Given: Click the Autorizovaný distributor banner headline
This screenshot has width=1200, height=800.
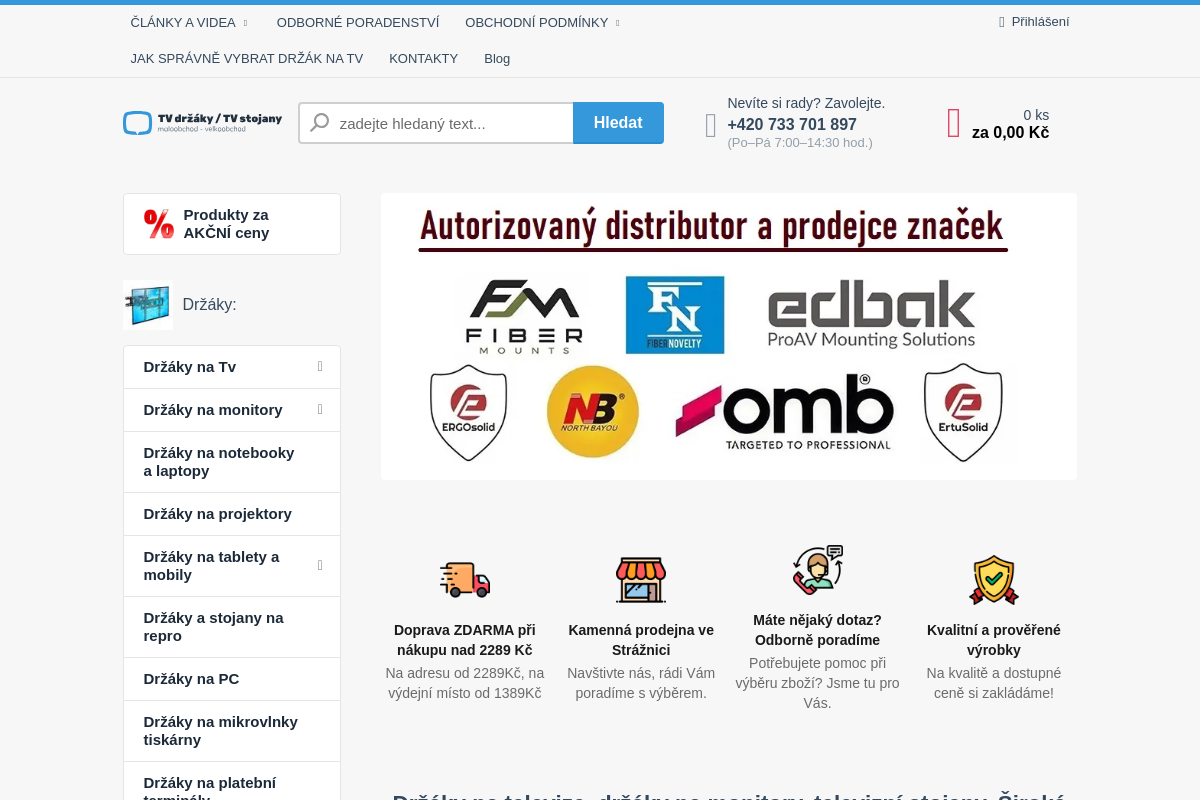Looking at the screenshot, I should pos(712,227).
